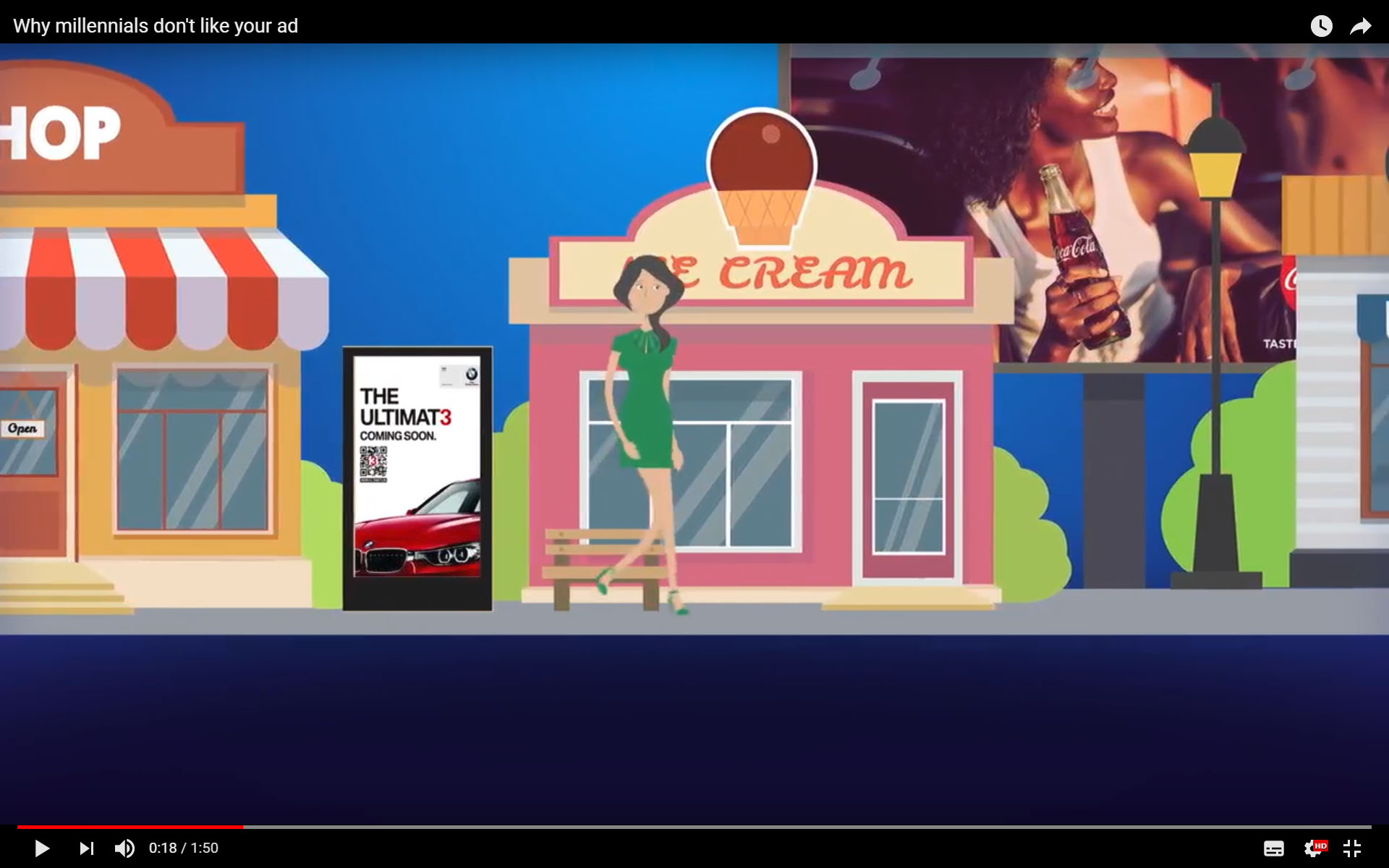Mute the volume speaker icon
Image resolution: width=1389 pixels, height=868 pixels.
[124, 848]
